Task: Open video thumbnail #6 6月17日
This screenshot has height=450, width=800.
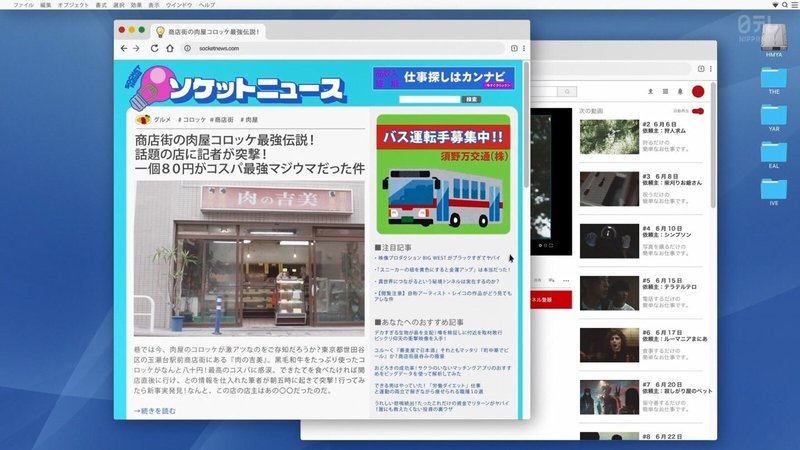Action: (x=609, y=345)
